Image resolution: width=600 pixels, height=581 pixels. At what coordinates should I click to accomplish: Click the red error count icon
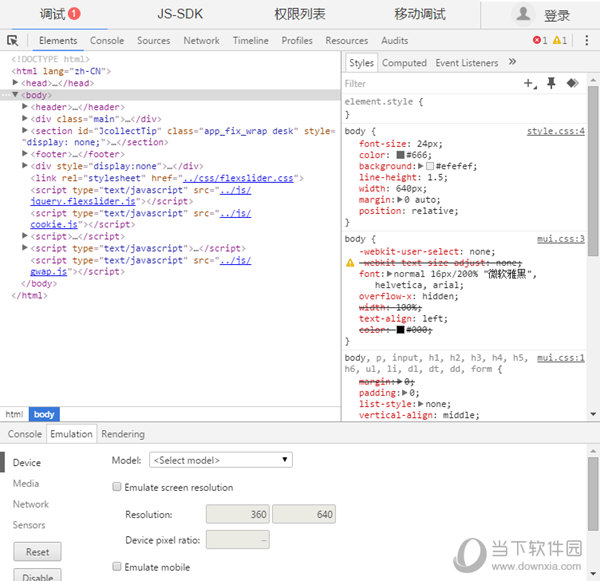pyautogui.click(x=536, y=40)
